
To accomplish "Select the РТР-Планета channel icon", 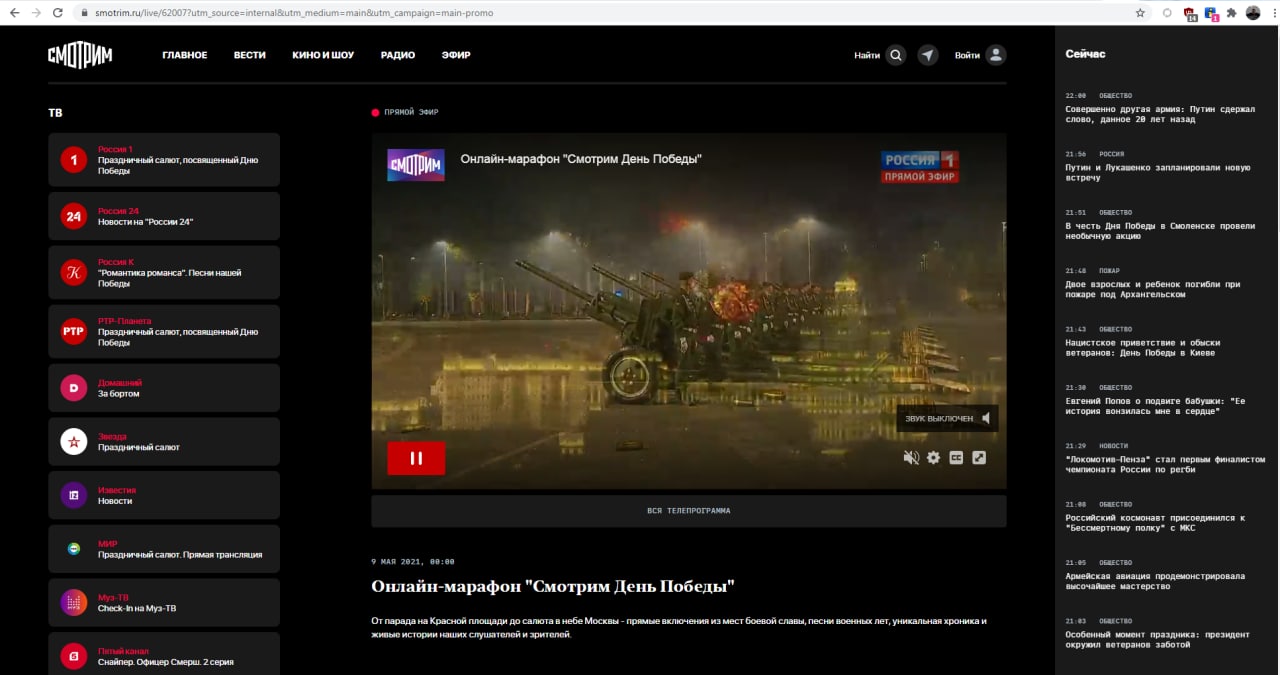I will tap(74, 331).
